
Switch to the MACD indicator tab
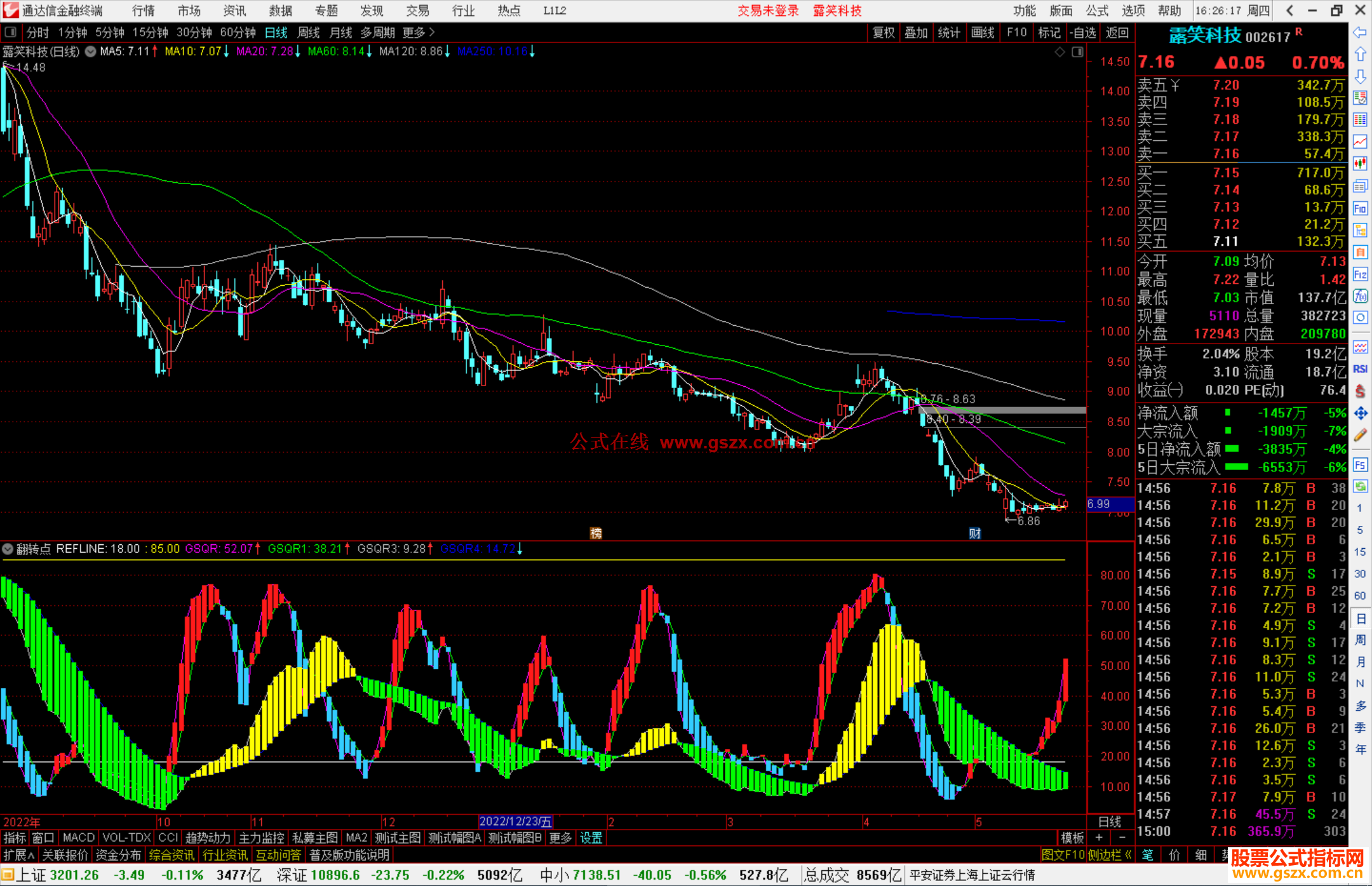pos(79,838)
